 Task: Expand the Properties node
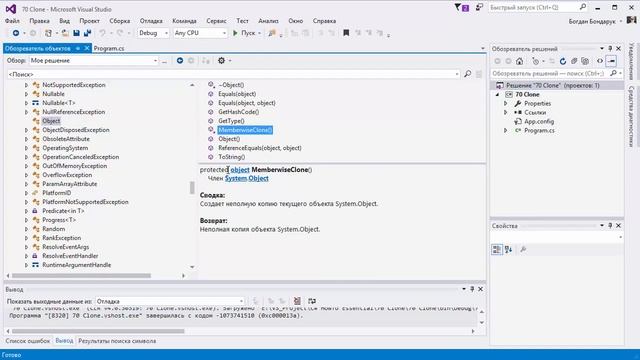click(506, 103)
